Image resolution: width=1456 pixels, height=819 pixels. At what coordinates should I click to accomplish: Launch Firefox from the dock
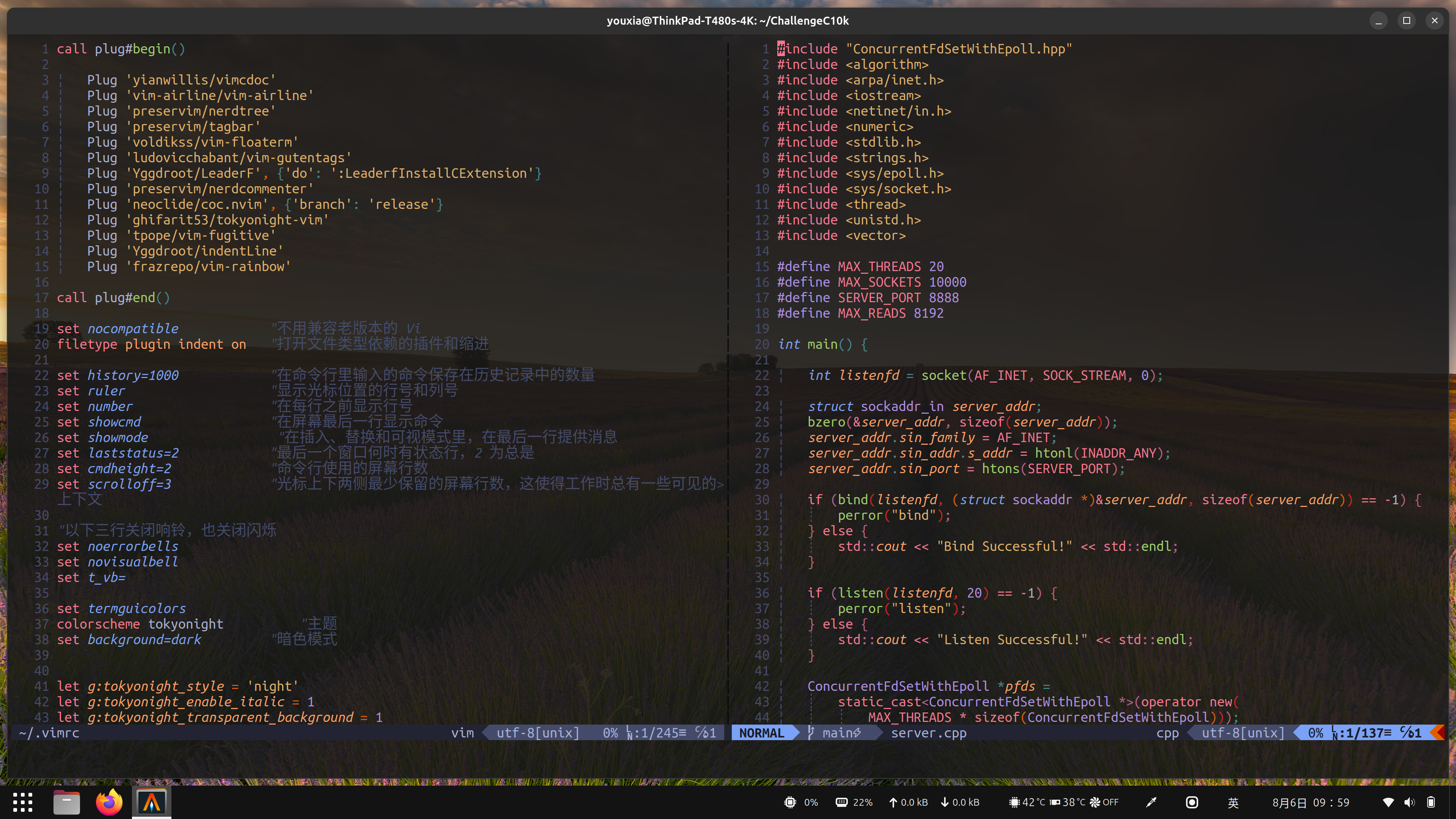point(108,802)
